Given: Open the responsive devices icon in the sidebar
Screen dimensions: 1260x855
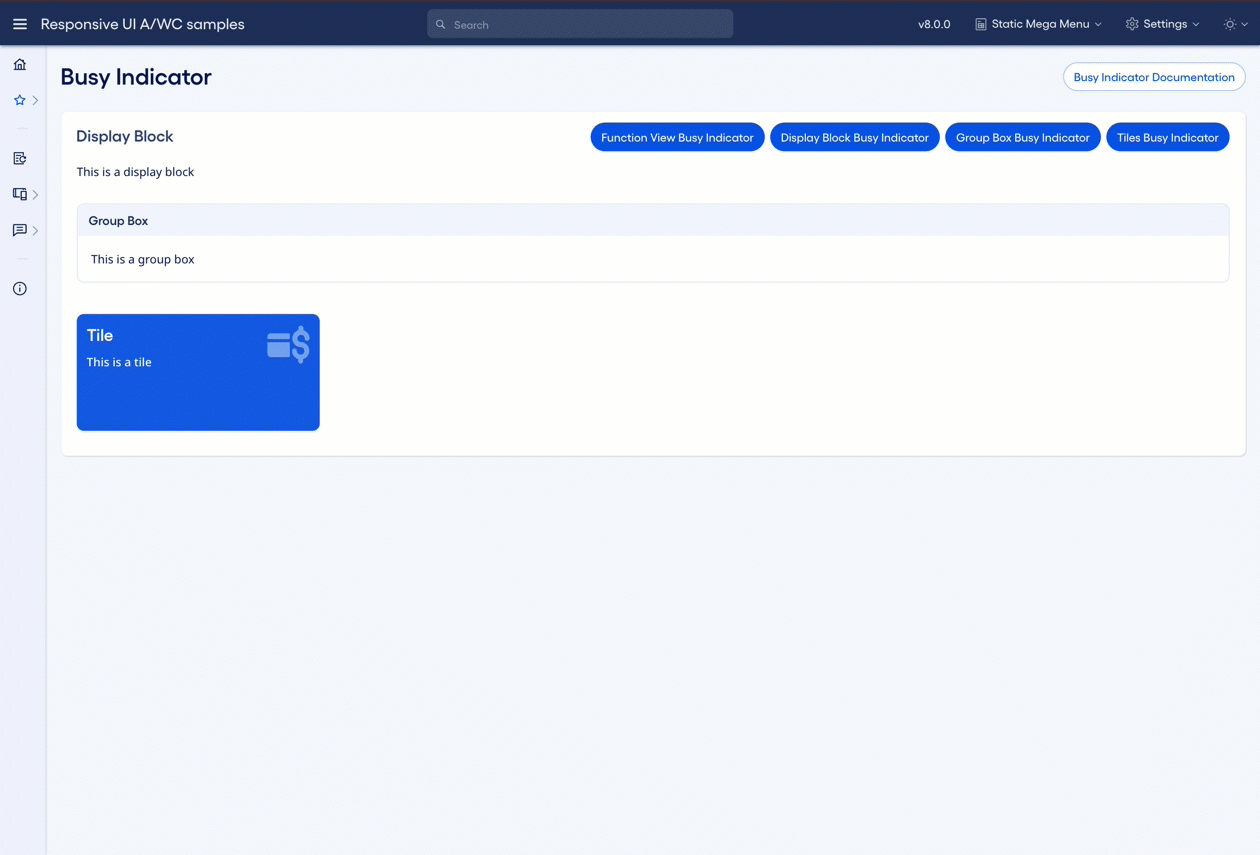Looking at the screenshot, I should [x=19, y=194].
